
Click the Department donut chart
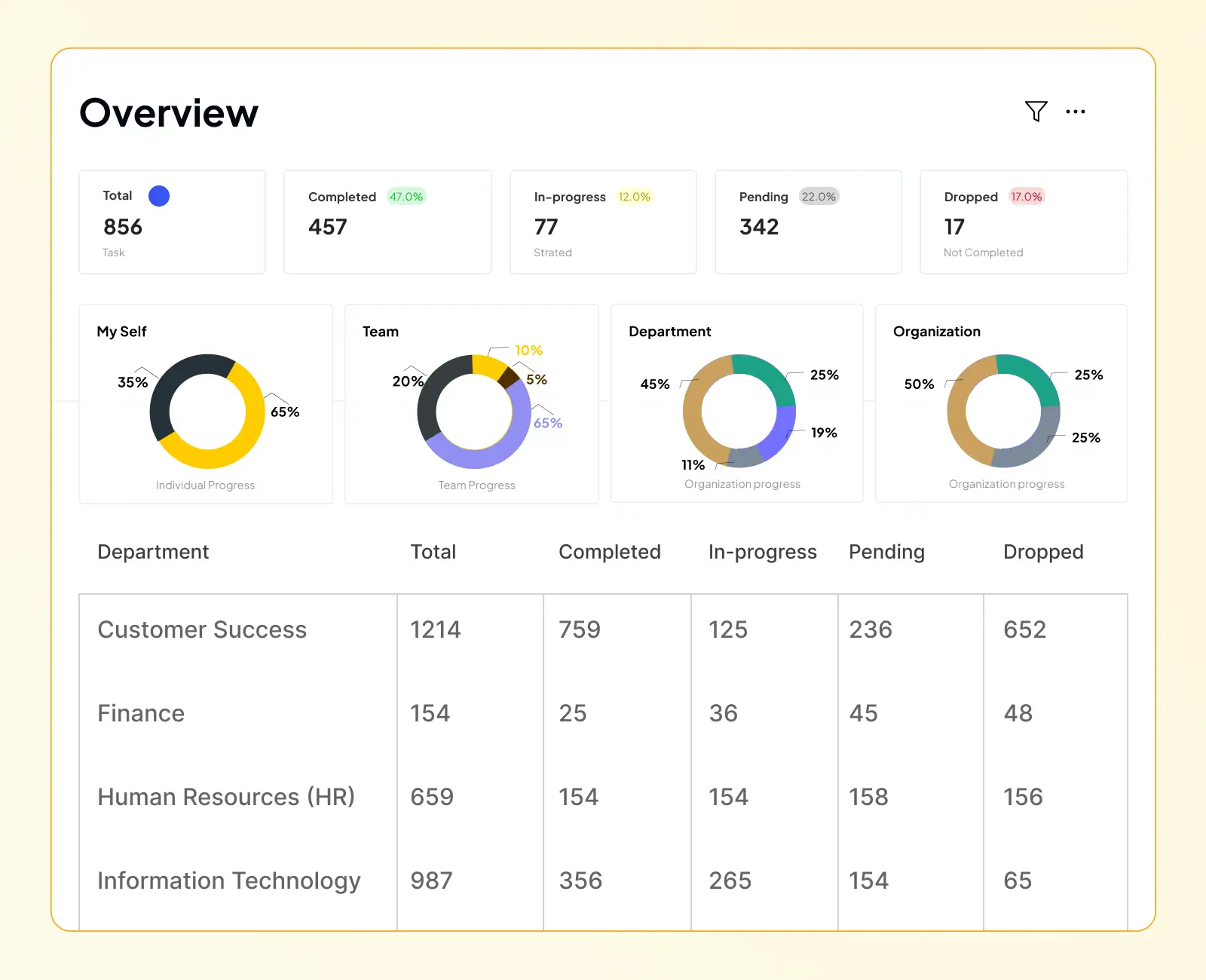tap(739, 411)
